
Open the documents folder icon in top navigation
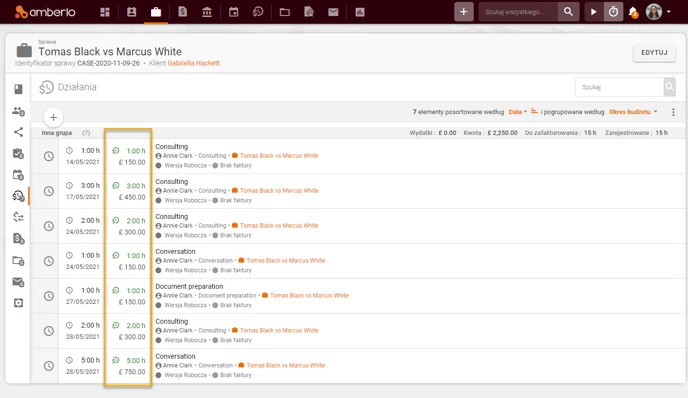click(284, 12)
